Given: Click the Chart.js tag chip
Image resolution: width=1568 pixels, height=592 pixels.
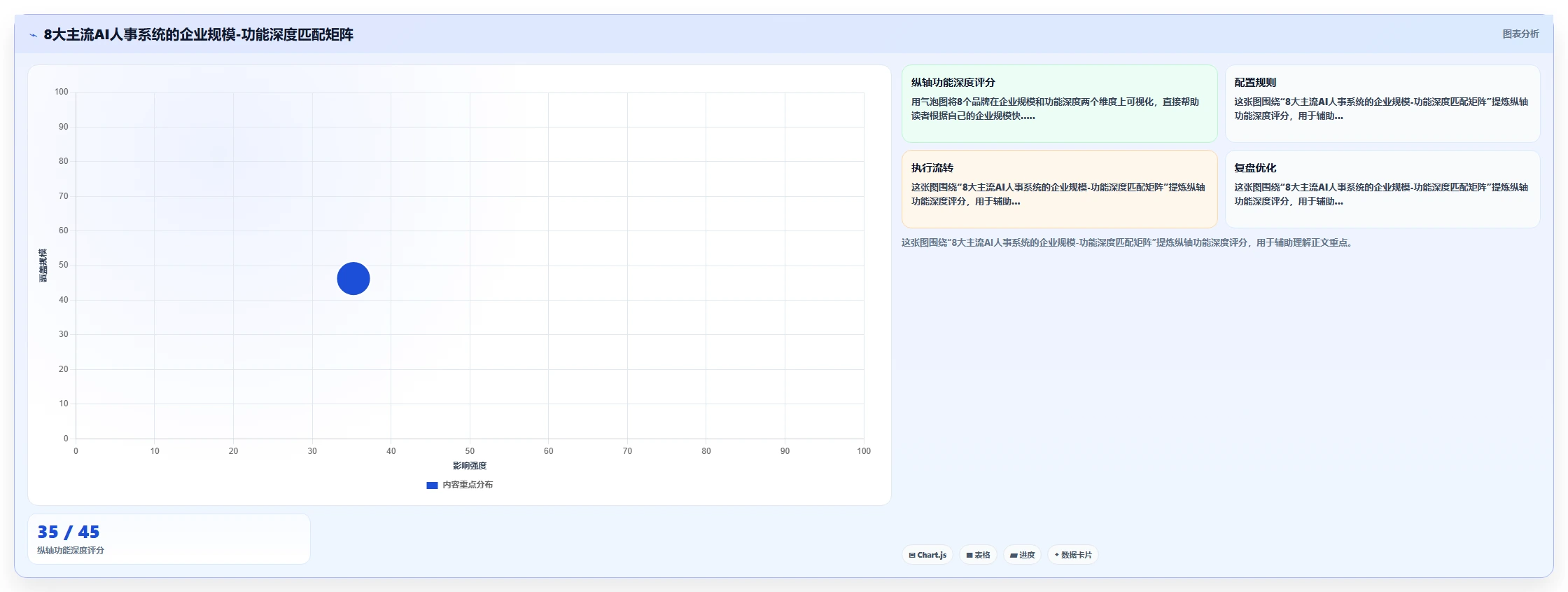Looking at the screenshot, I should (927, 555).
